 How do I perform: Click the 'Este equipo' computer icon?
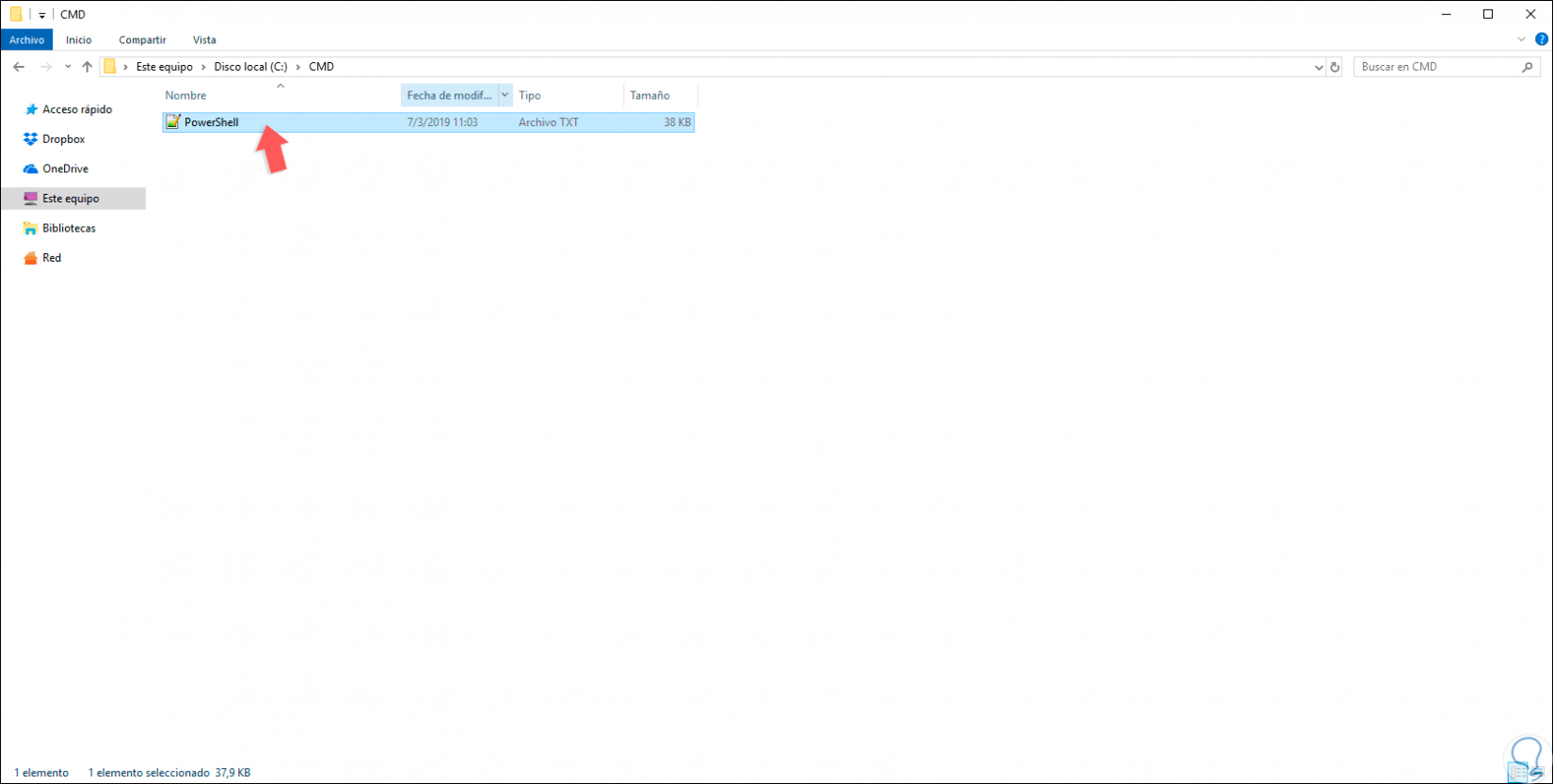(x=31, y=199)
